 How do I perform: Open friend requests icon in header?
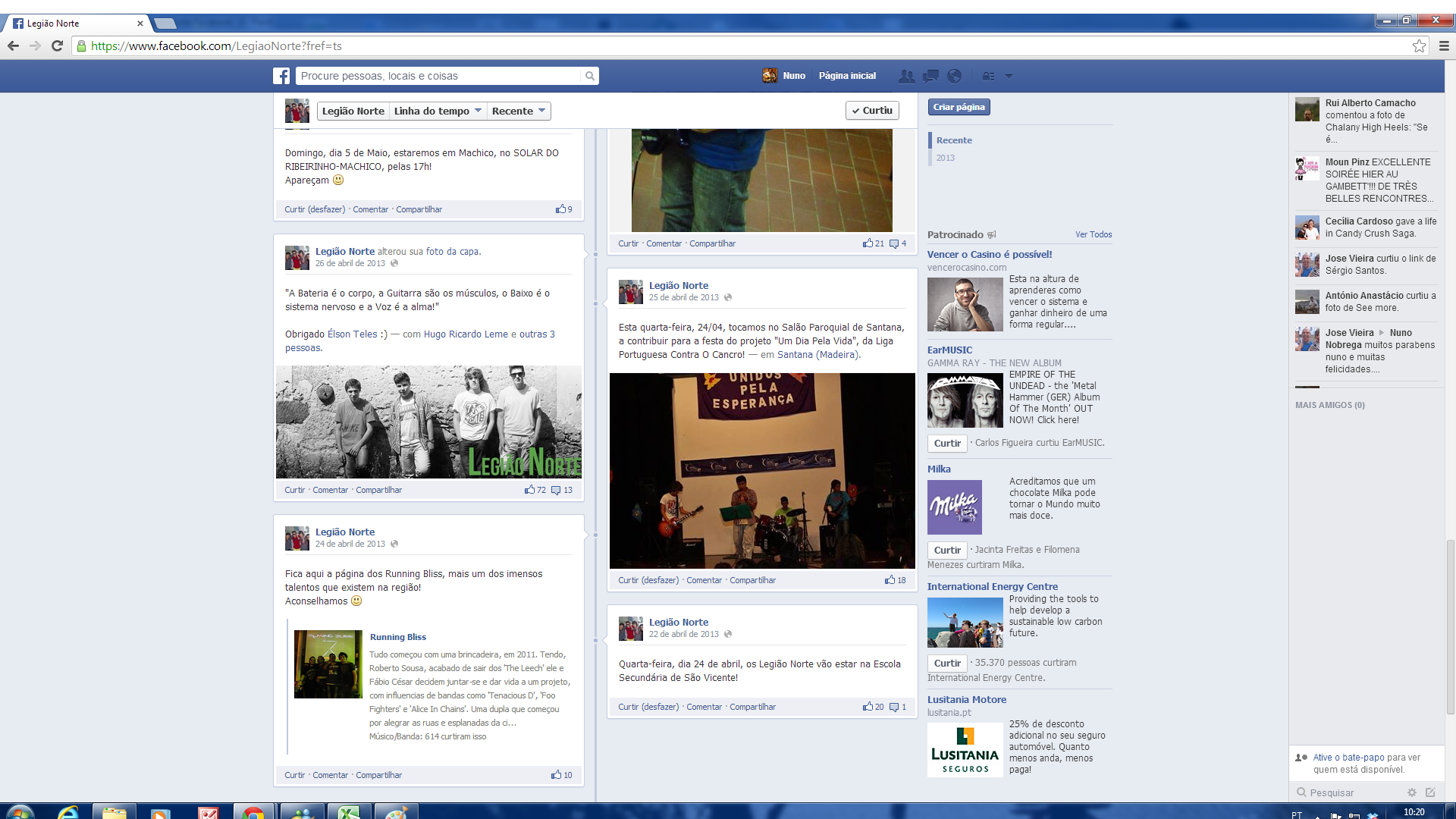coord(906,76)
